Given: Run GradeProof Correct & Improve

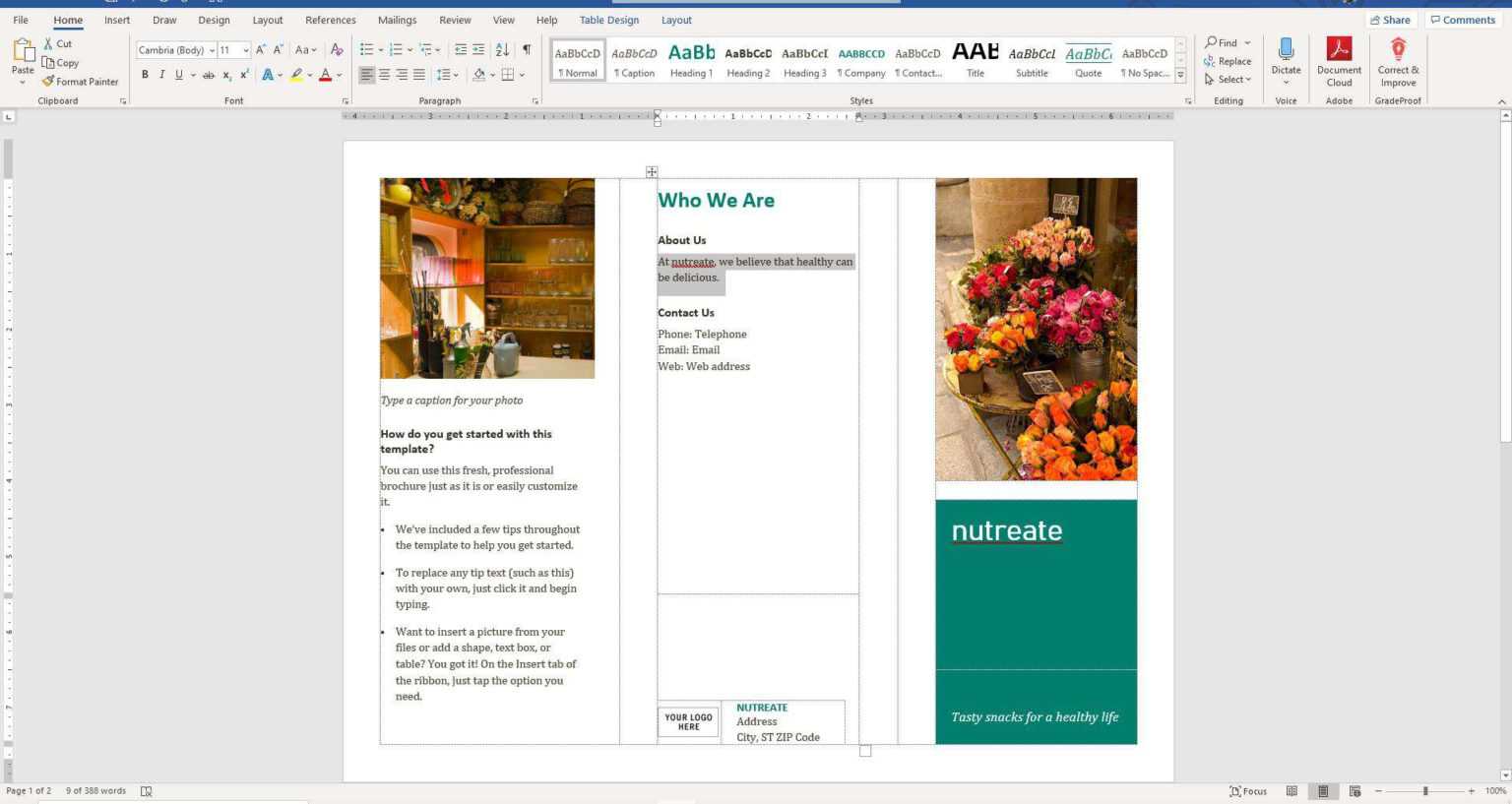Looking at the screenshot, I should [x=1398, y=59].
